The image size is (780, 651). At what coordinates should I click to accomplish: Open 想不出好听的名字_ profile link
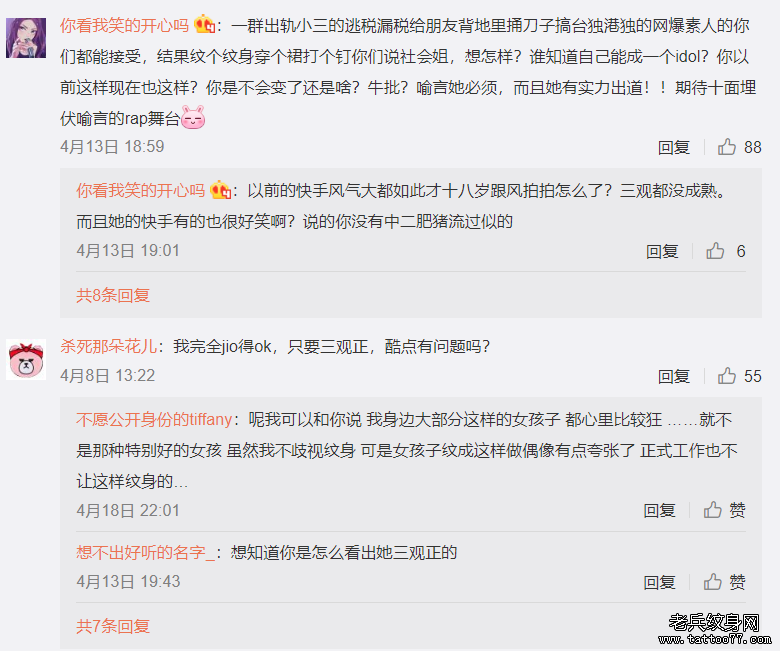click(146, 553)
